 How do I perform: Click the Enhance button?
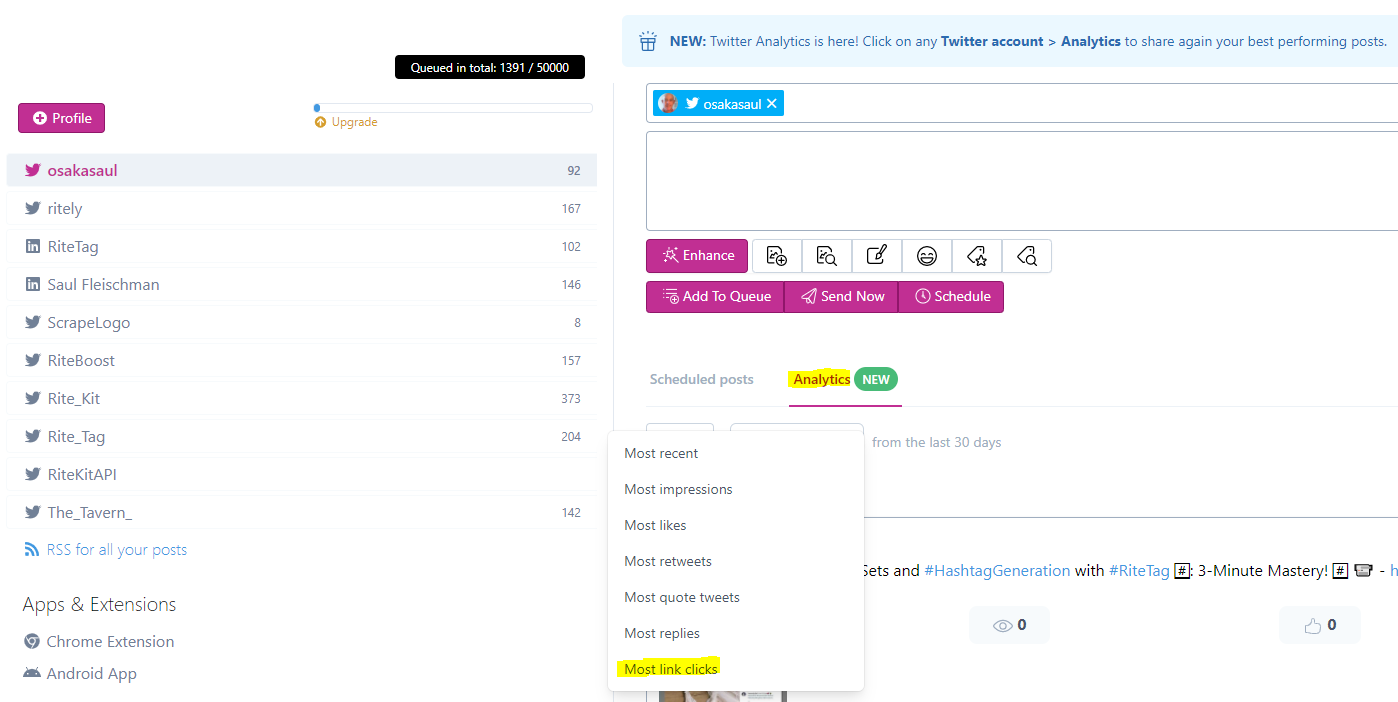click(x=697, y=256)
